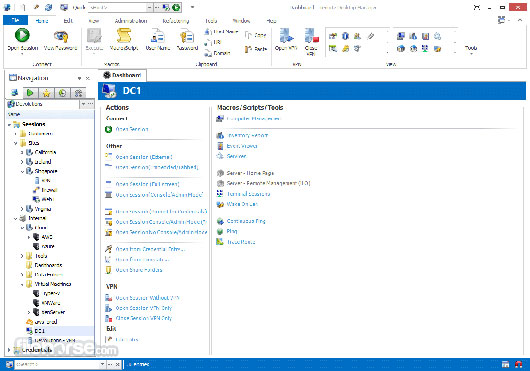Copy the User Name via ribbon icon
This screenshot has width=530, height=371.
click(x=158, y=35)
